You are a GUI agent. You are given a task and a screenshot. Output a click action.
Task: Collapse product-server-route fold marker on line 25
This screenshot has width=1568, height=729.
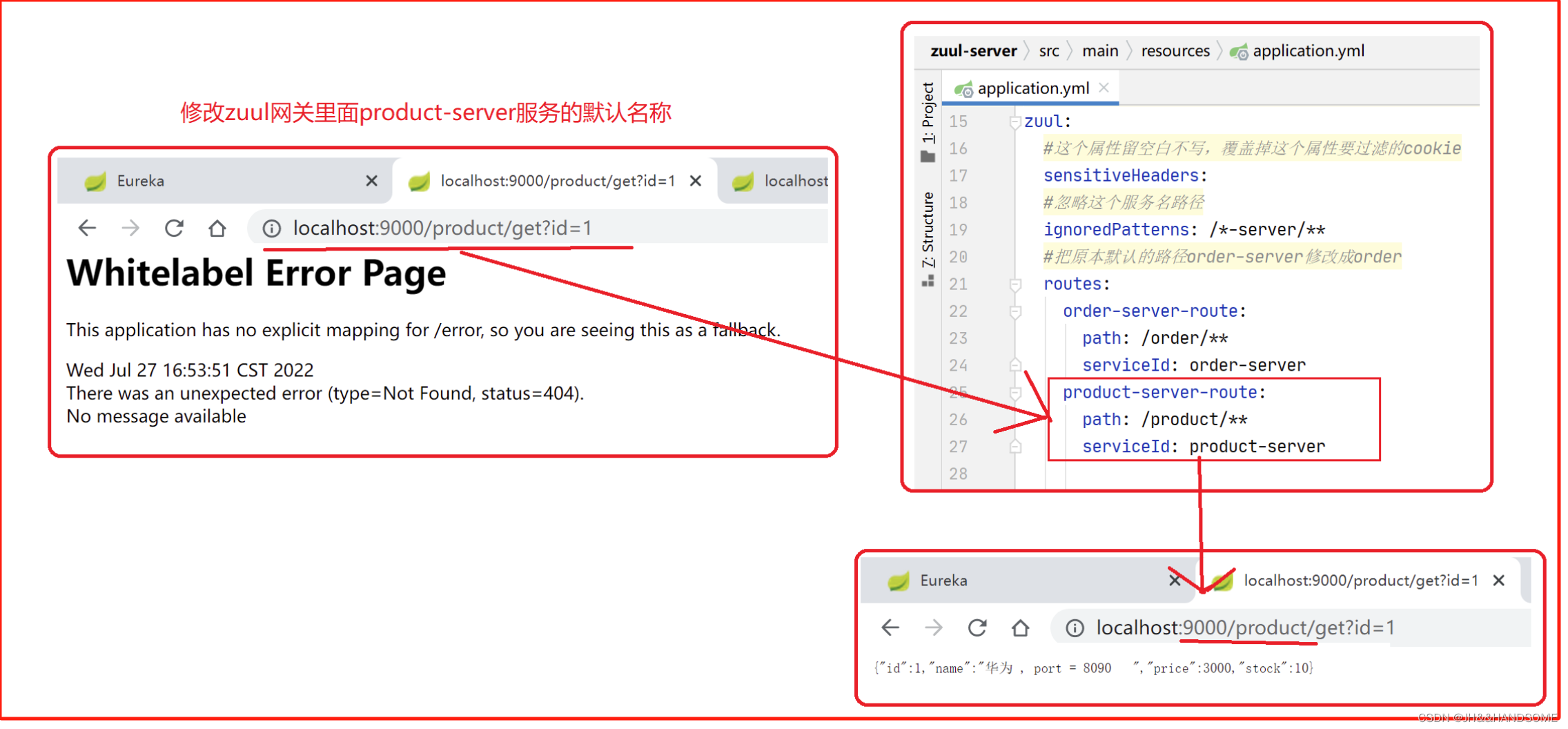click(1015, 393)
